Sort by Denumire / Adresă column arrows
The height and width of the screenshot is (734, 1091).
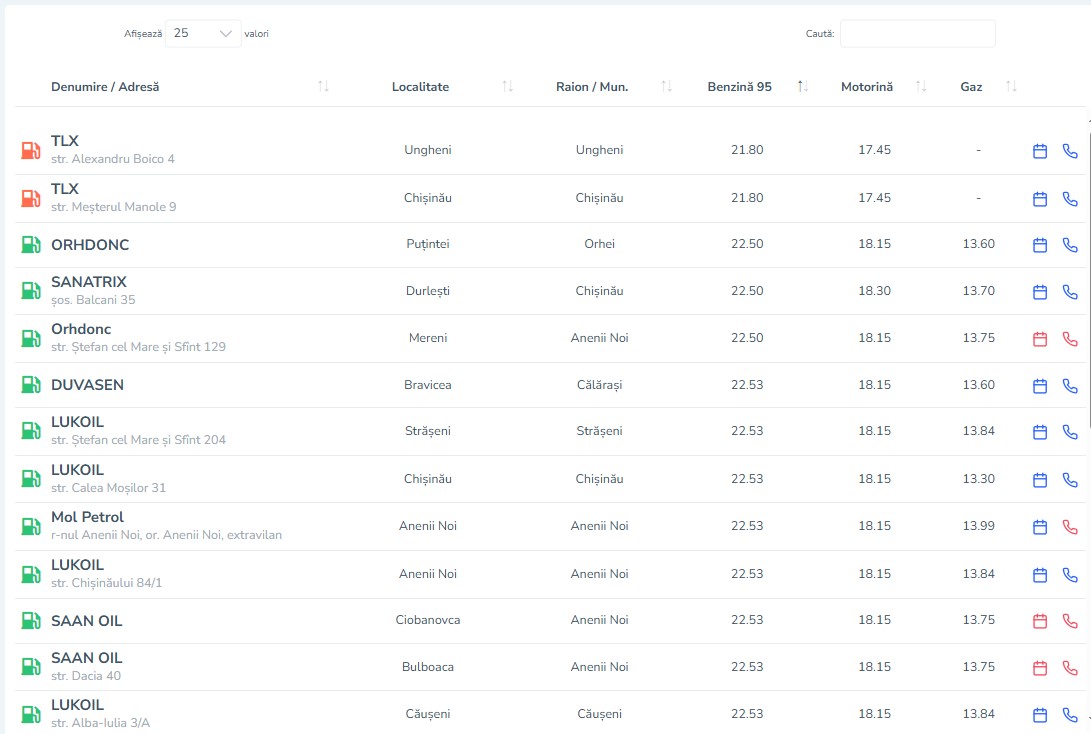(323, 87)
